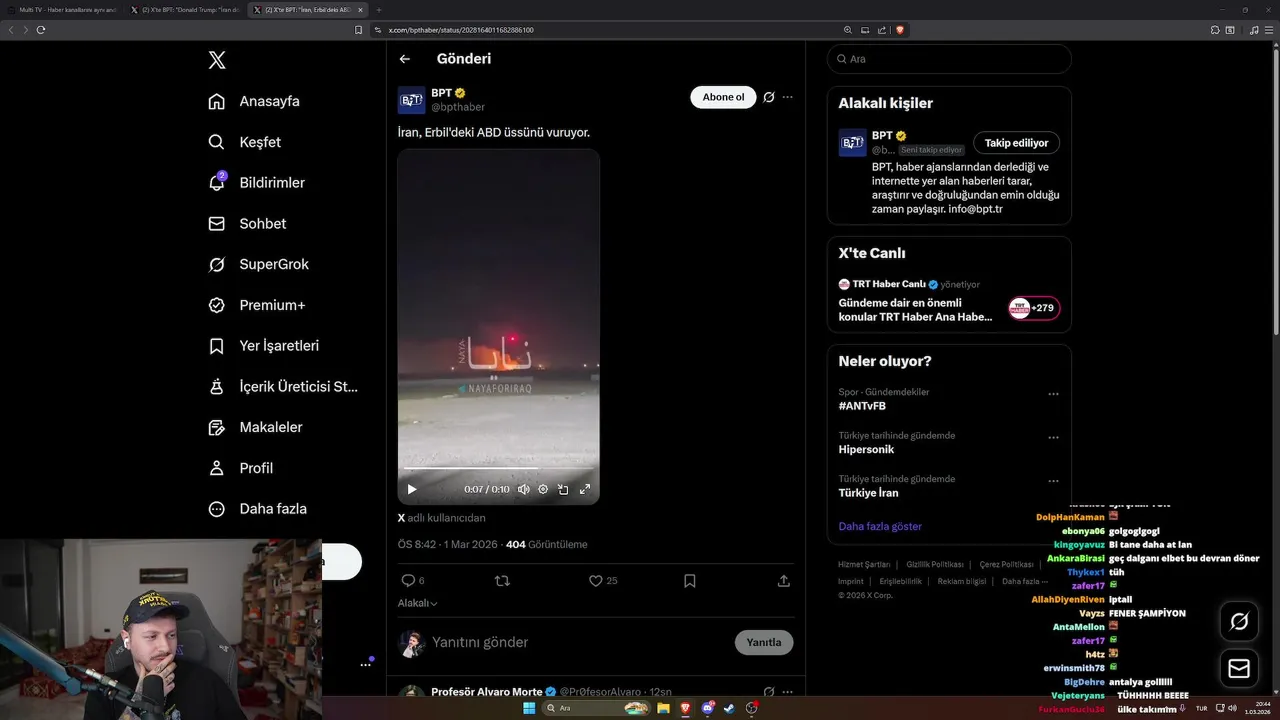
Task: Switch to Donald Trump BPT tab
Action: pos(186,10)
